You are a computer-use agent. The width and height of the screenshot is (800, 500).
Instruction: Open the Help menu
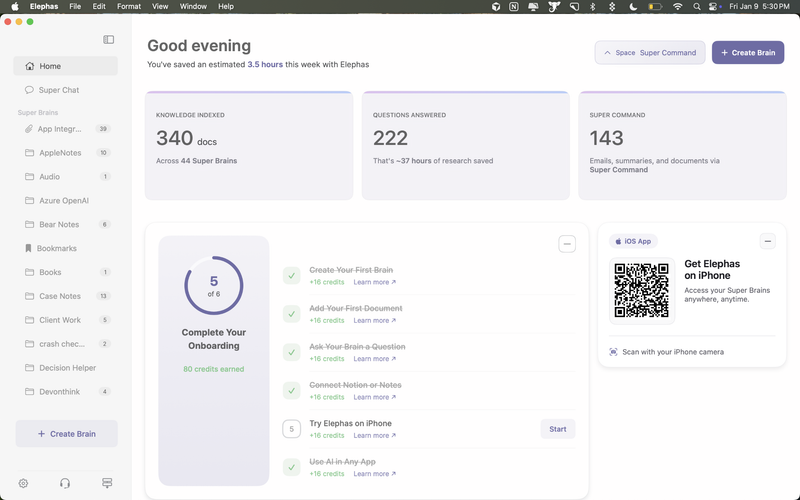(x=226, y=7)
